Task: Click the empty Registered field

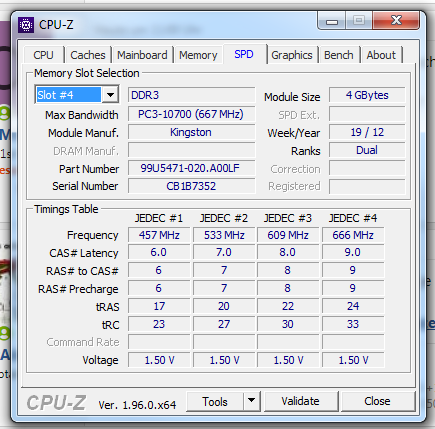Action: 367,186
